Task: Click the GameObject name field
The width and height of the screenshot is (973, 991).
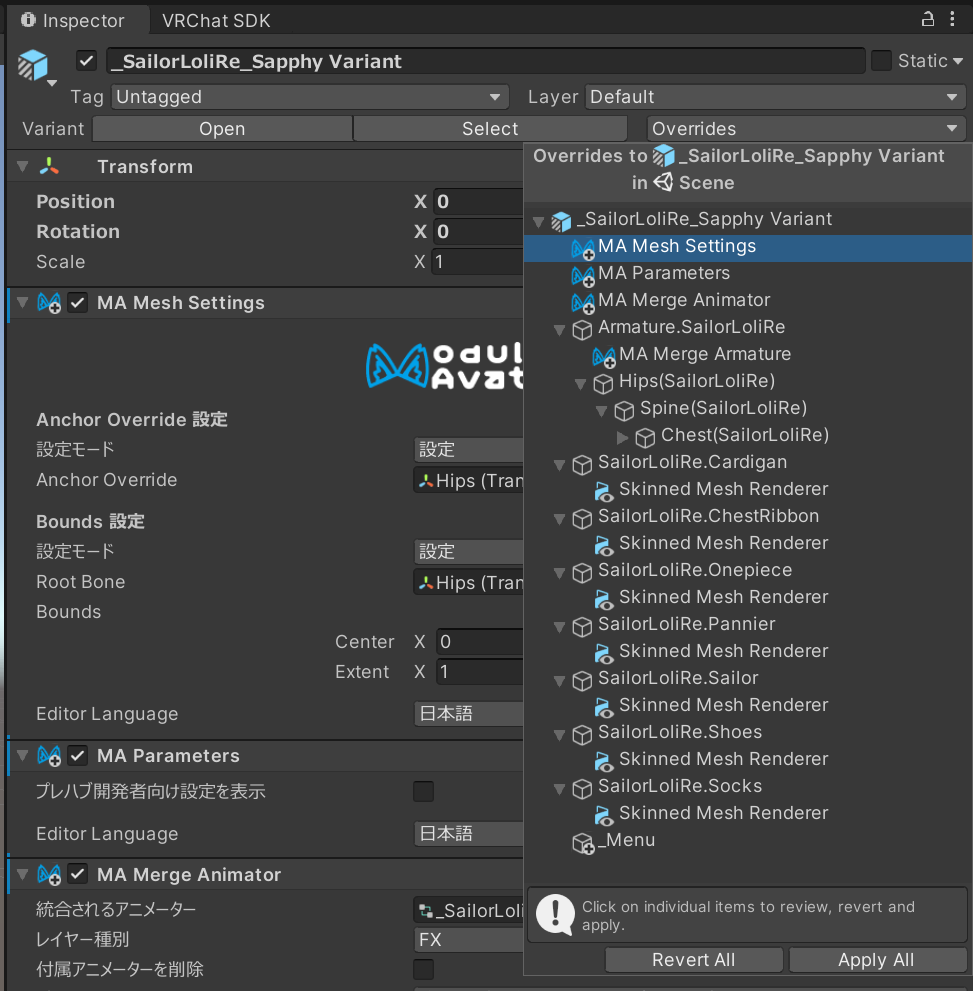Action: coord(485,61)
